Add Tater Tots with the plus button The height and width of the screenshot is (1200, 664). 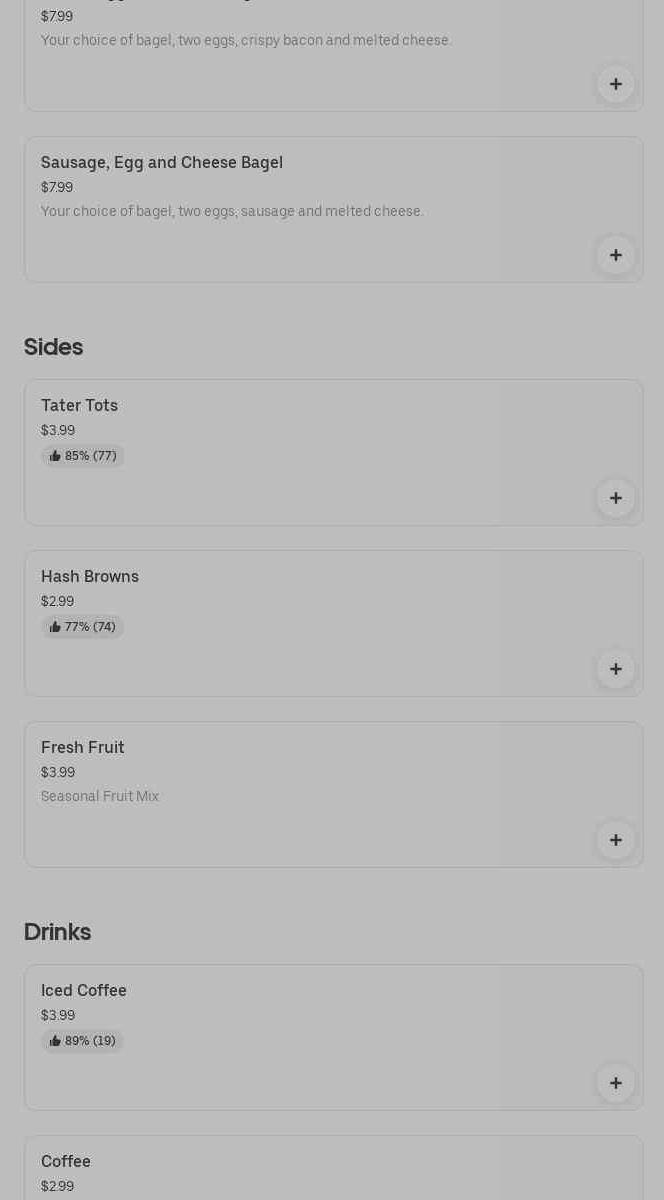click(615, 498)
